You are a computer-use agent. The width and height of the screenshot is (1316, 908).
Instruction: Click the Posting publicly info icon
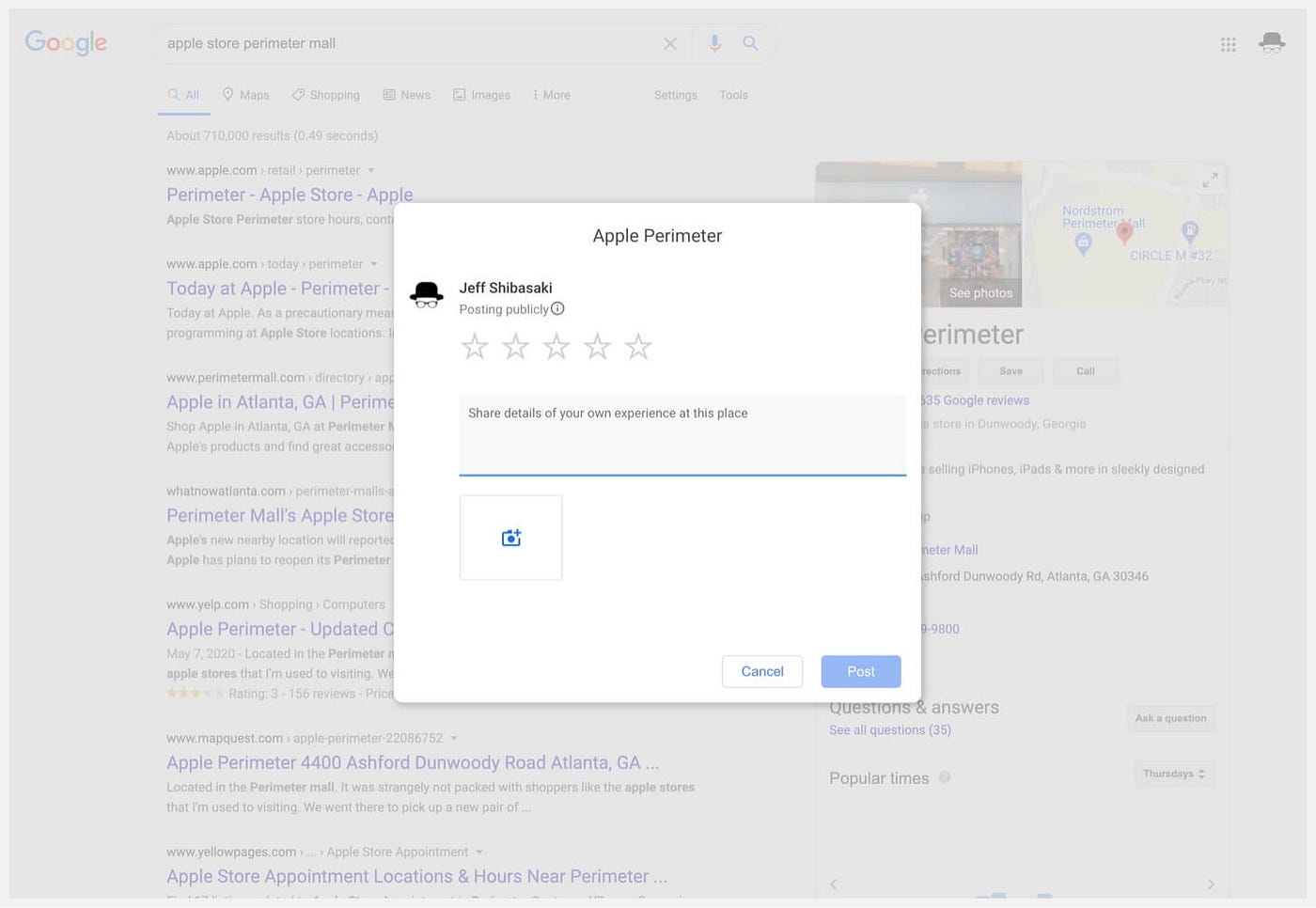557,308
